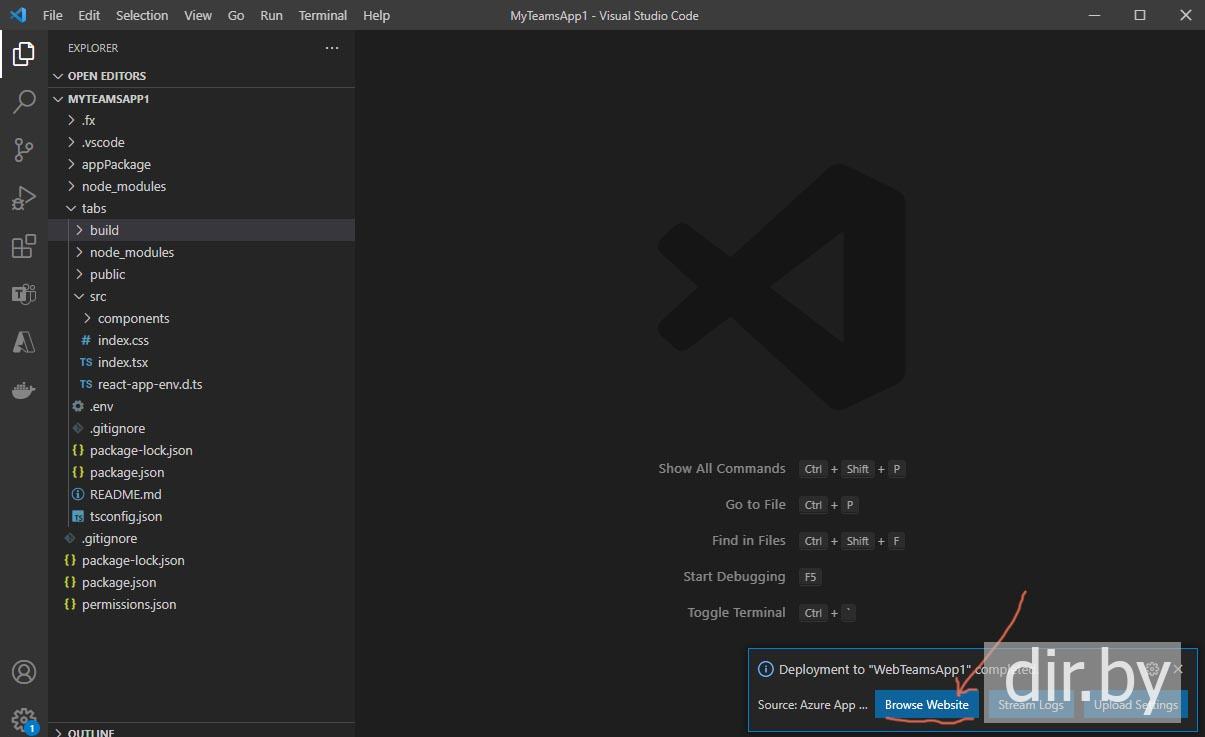The height and width of the screenshot is (737, 1205).
Task: Open the Source Control view
Action: 24,150
